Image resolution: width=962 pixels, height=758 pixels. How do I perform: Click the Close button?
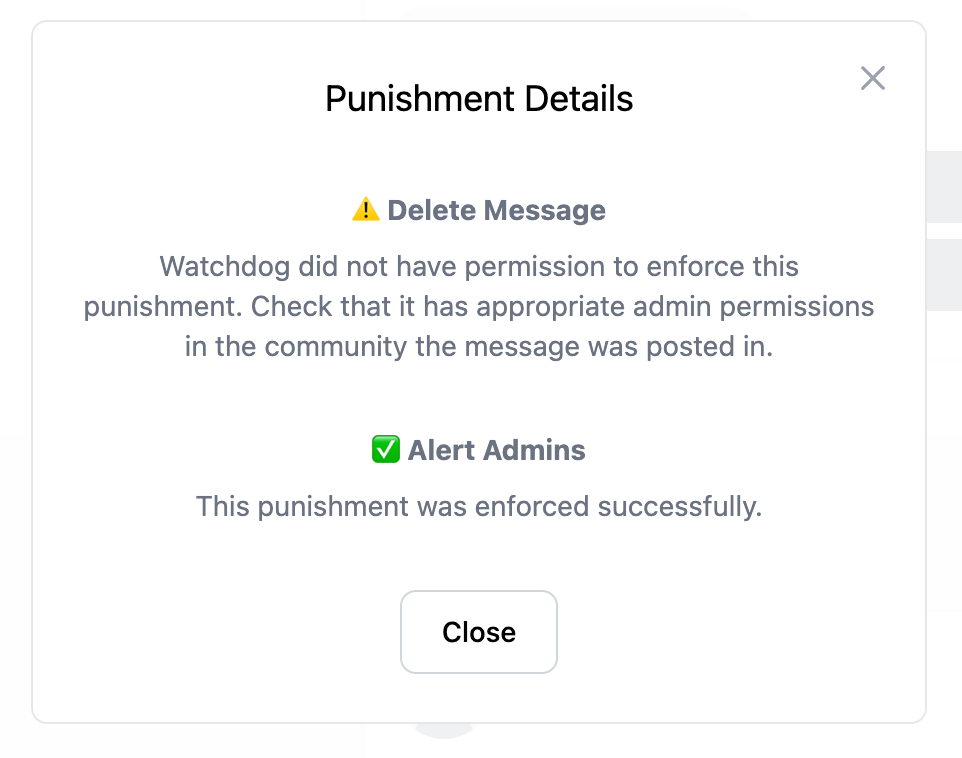pos(479,632)
